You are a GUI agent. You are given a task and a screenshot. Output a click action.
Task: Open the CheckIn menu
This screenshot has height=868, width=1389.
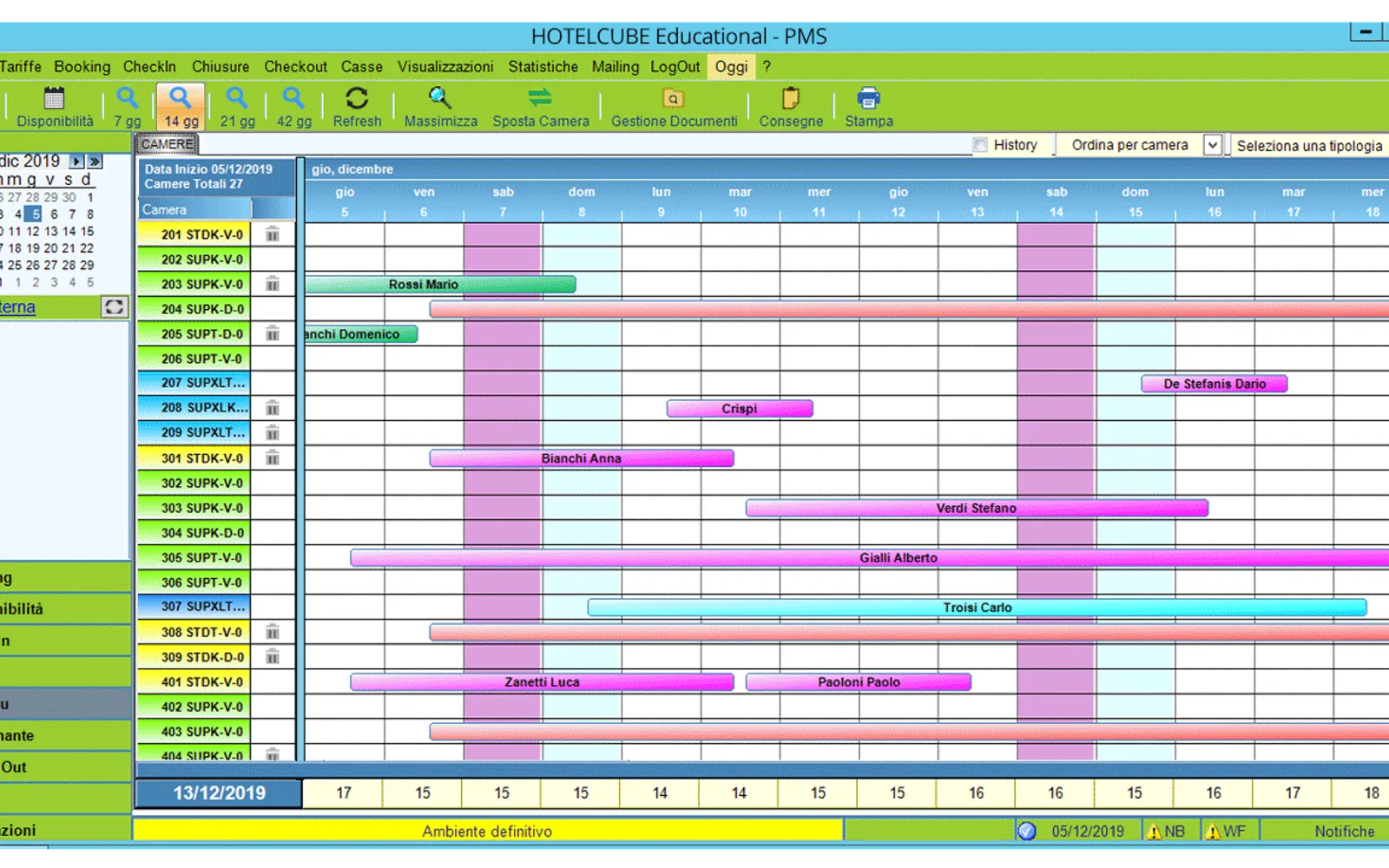pos(149,67)
